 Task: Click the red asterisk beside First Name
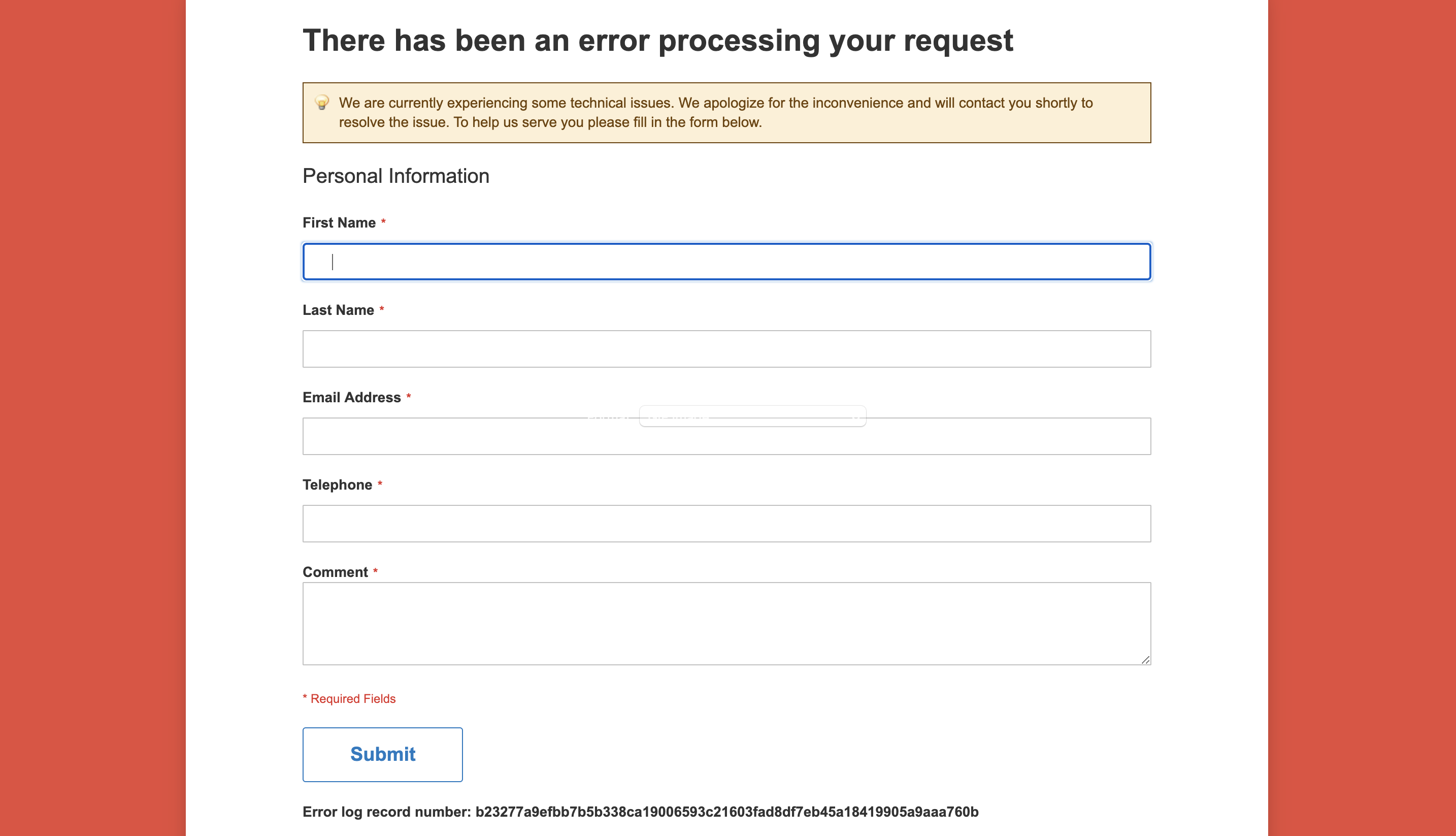[x=383, y=221]
